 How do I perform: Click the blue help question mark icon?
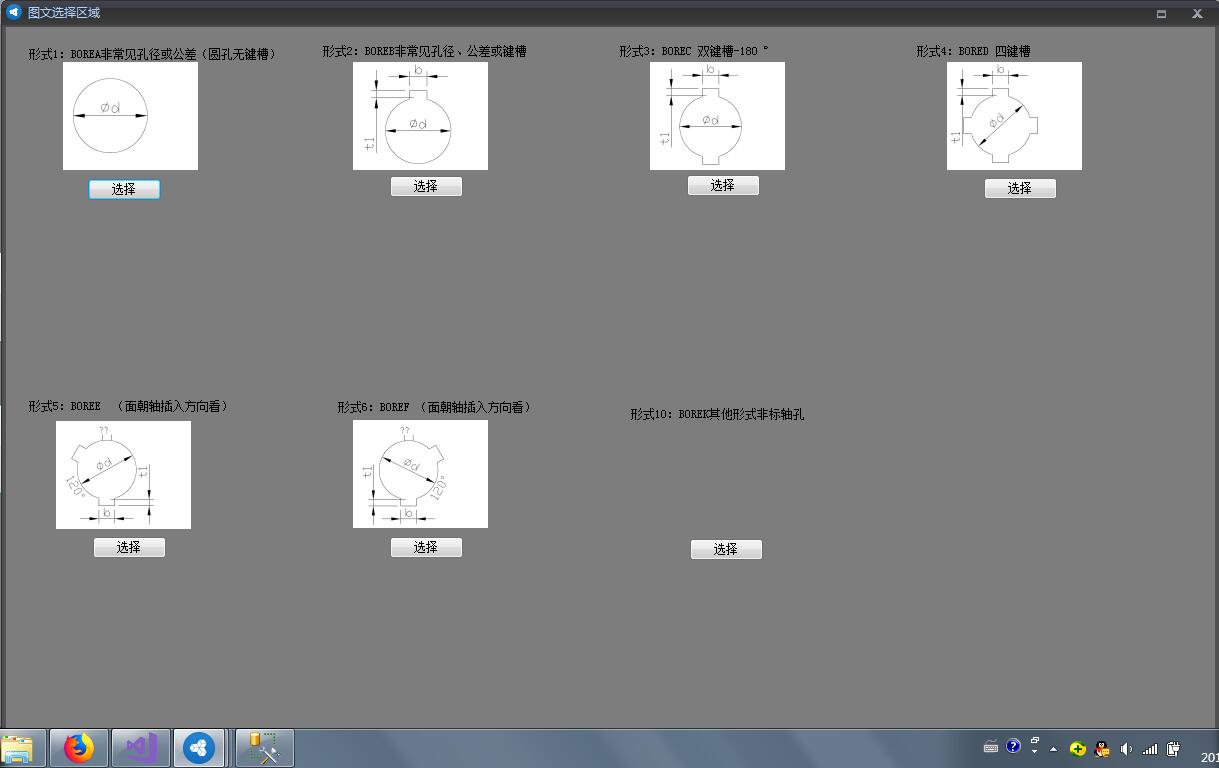click(x=1013, y=746)
